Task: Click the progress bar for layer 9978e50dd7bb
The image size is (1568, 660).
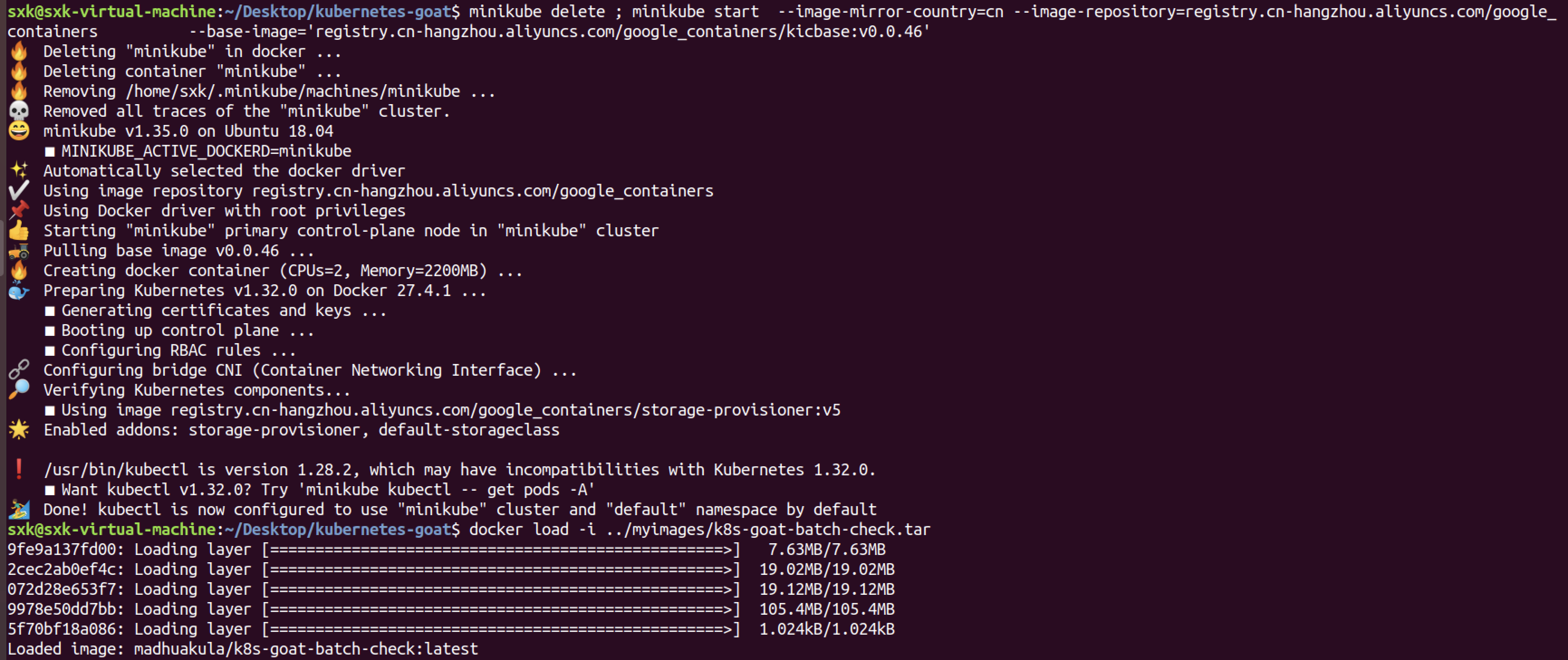Action: click(500, 609)
